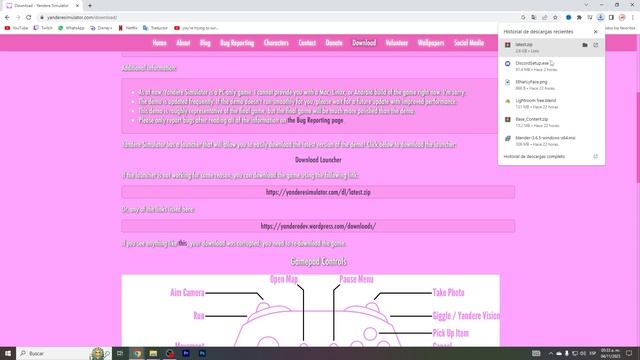Open the Traductor bookmark
This screenshot has height=360, width=640.
156,28
